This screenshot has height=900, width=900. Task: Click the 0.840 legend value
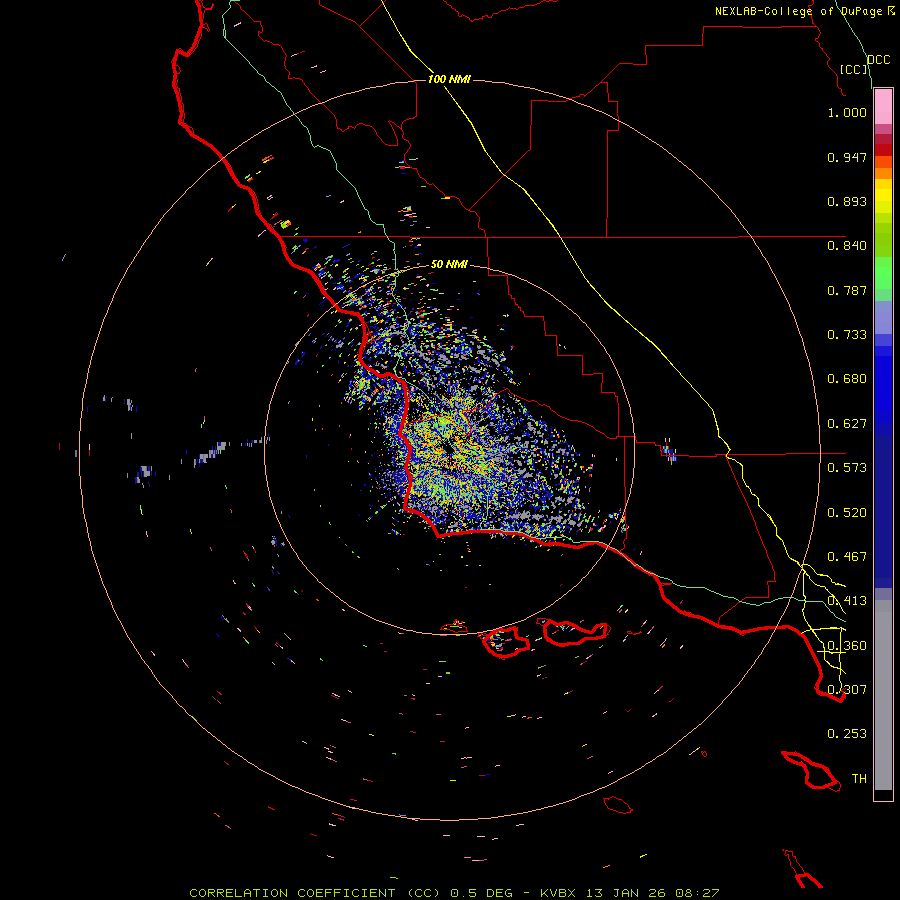847,246
